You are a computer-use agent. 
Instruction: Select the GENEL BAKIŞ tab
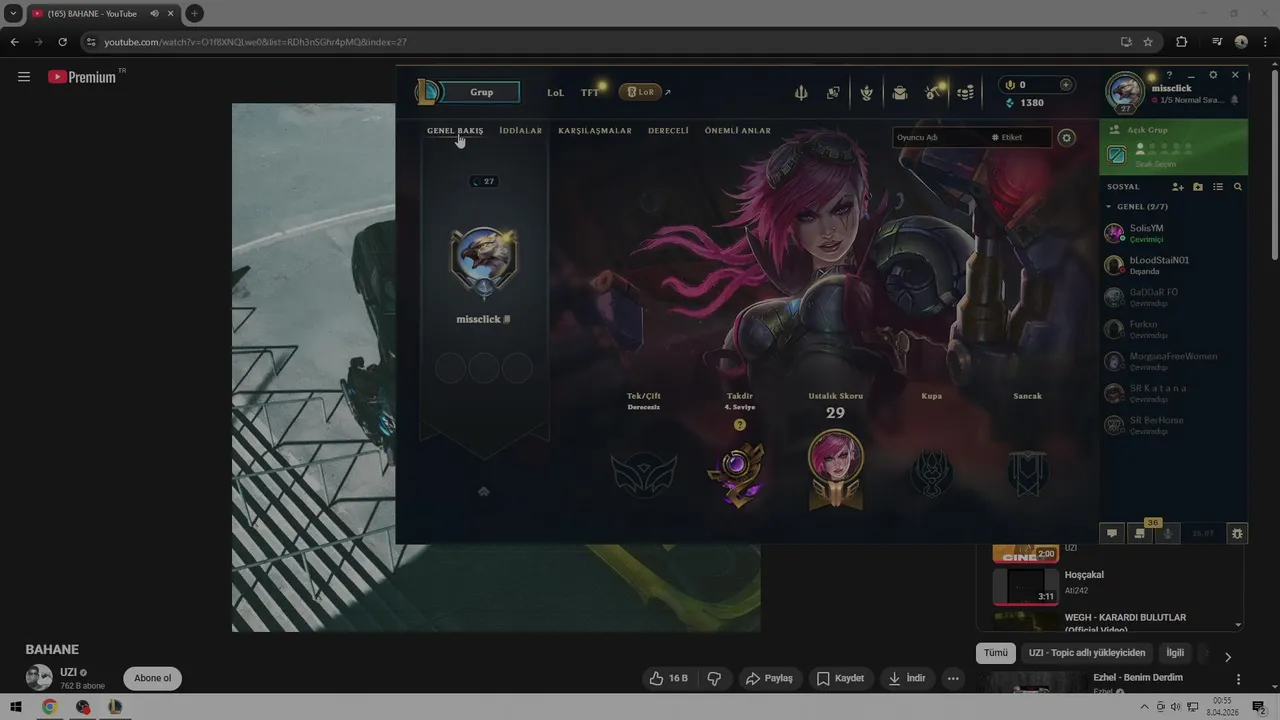455,131
